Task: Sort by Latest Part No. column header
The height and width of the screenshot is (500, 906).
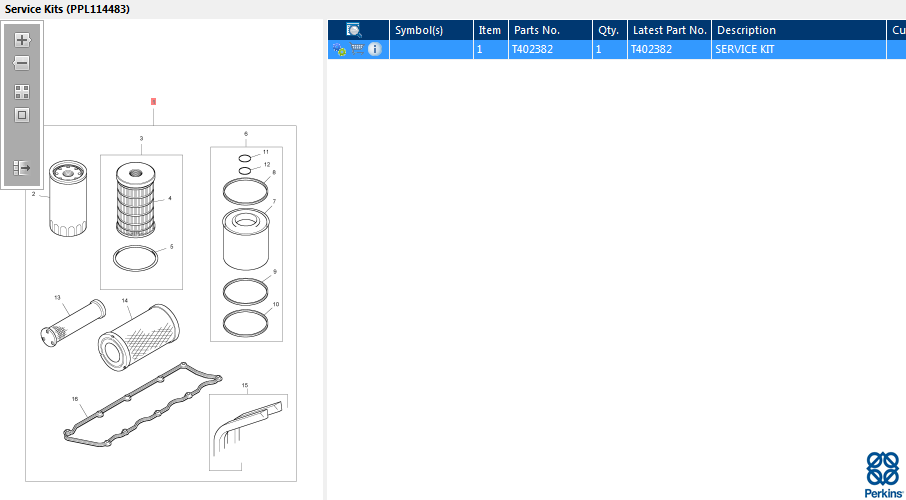Action: (x=670, y=30)
